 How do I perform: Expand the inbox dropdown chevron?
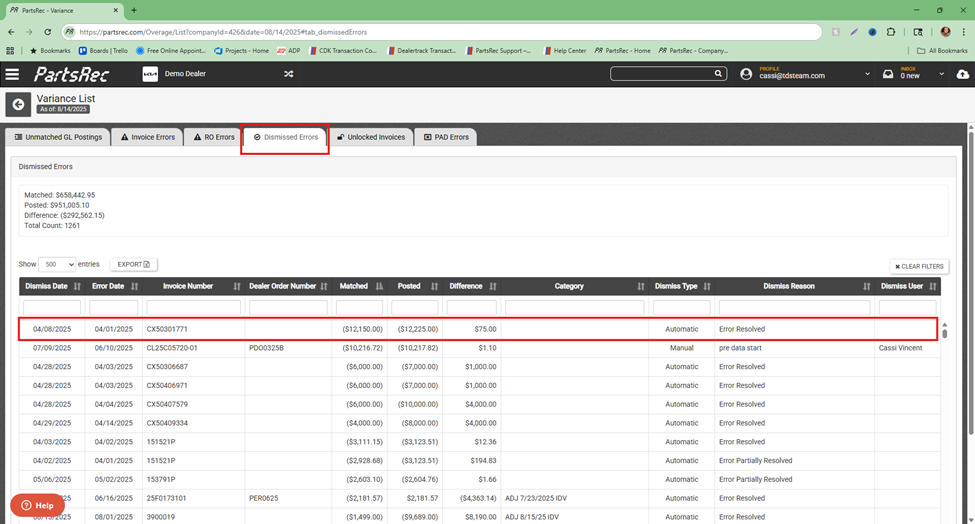click(941, 74)
